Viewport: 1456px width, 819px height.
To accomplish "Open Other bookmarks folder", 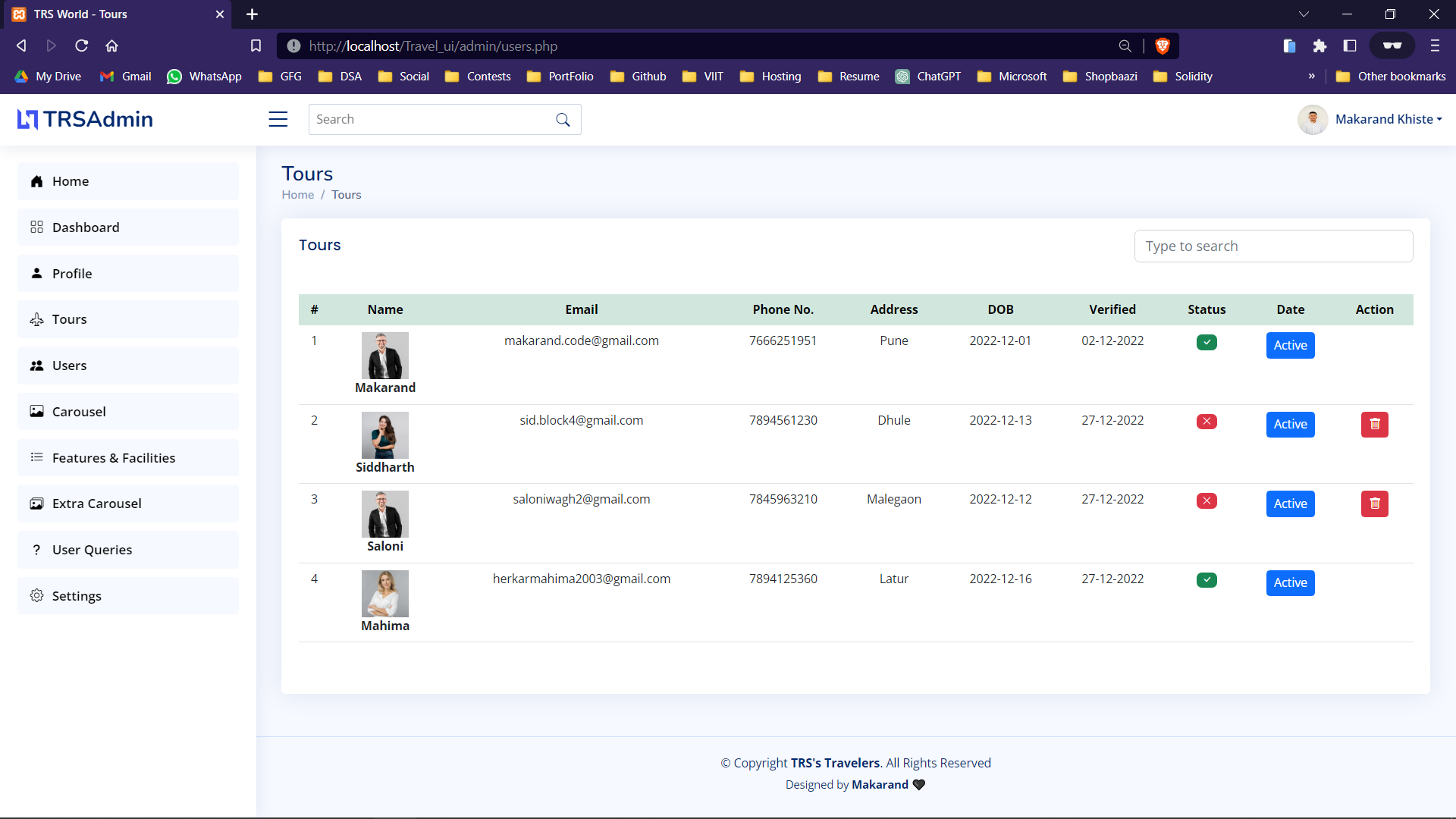I will click(1391, 77).
